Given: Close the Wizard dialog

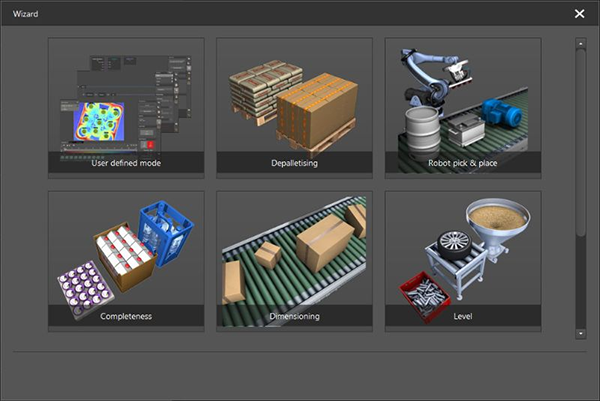Looking at the screenshot, I should 579,14.
